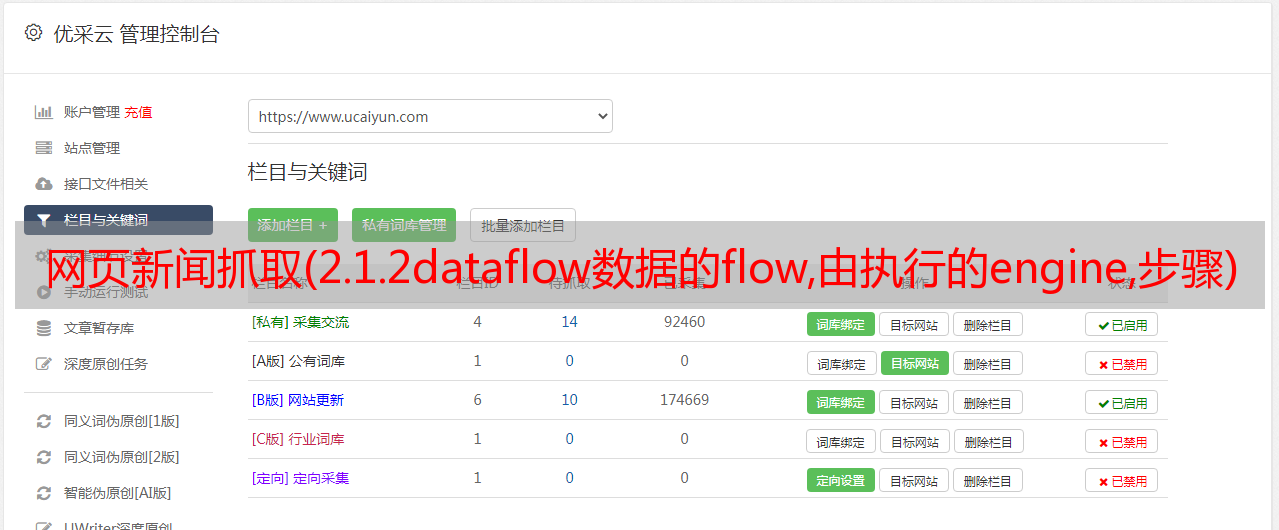This screenshot has width=1279, height=530.
Task: Click the red 充值 link
Action: (138, 112)
